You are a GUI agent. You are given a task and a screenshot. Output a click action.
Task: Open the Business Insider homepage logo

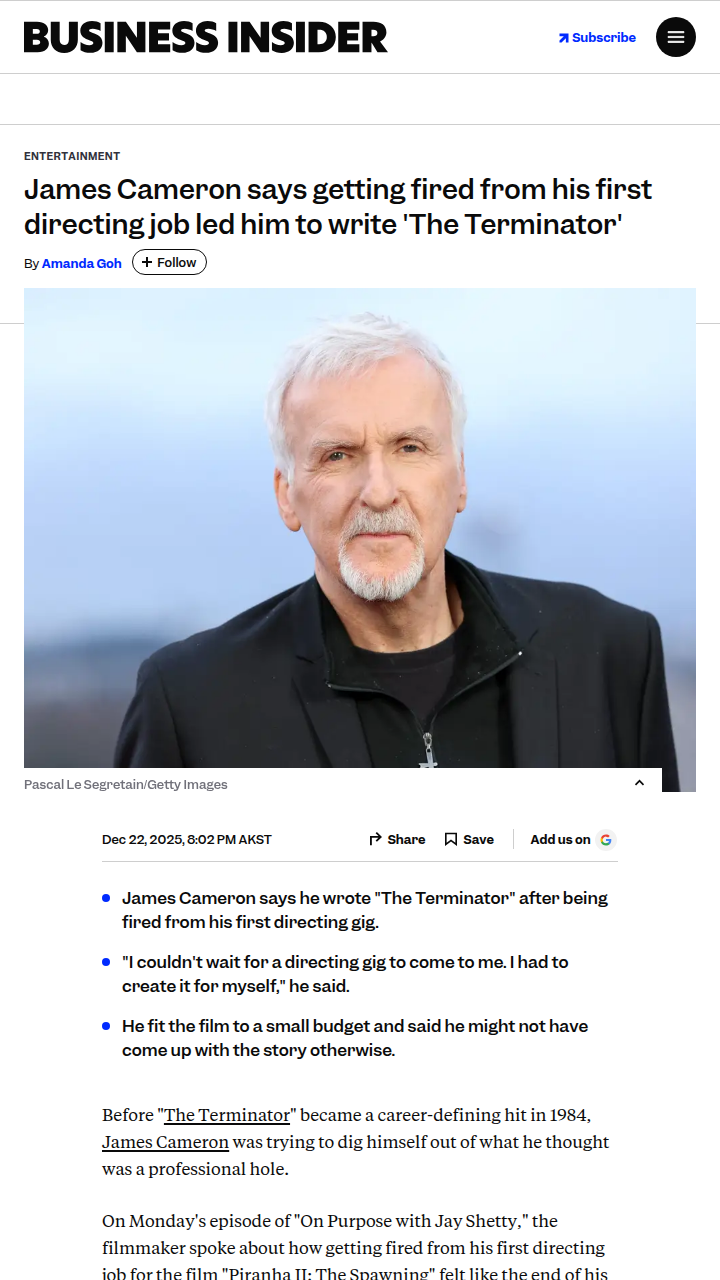[206, 37]
